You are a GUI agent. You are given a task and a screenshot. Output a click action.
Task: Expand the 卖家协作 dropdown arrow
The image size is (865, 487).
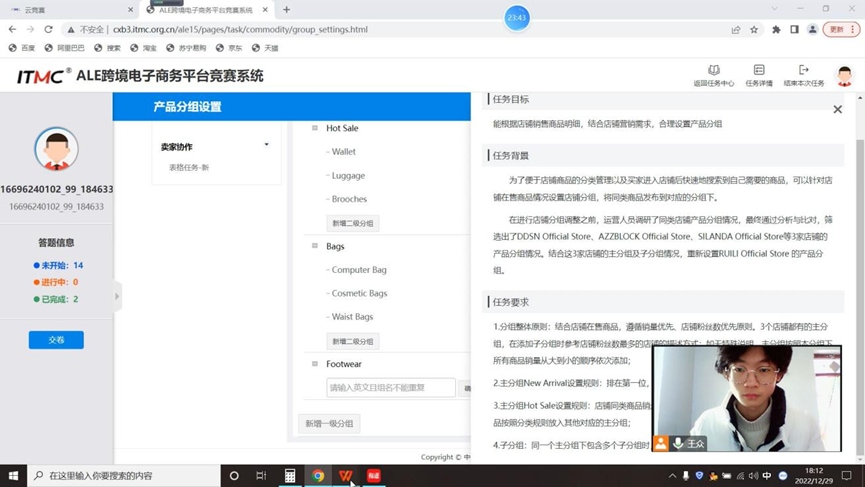pyautogui.click(x=266, y=145)
